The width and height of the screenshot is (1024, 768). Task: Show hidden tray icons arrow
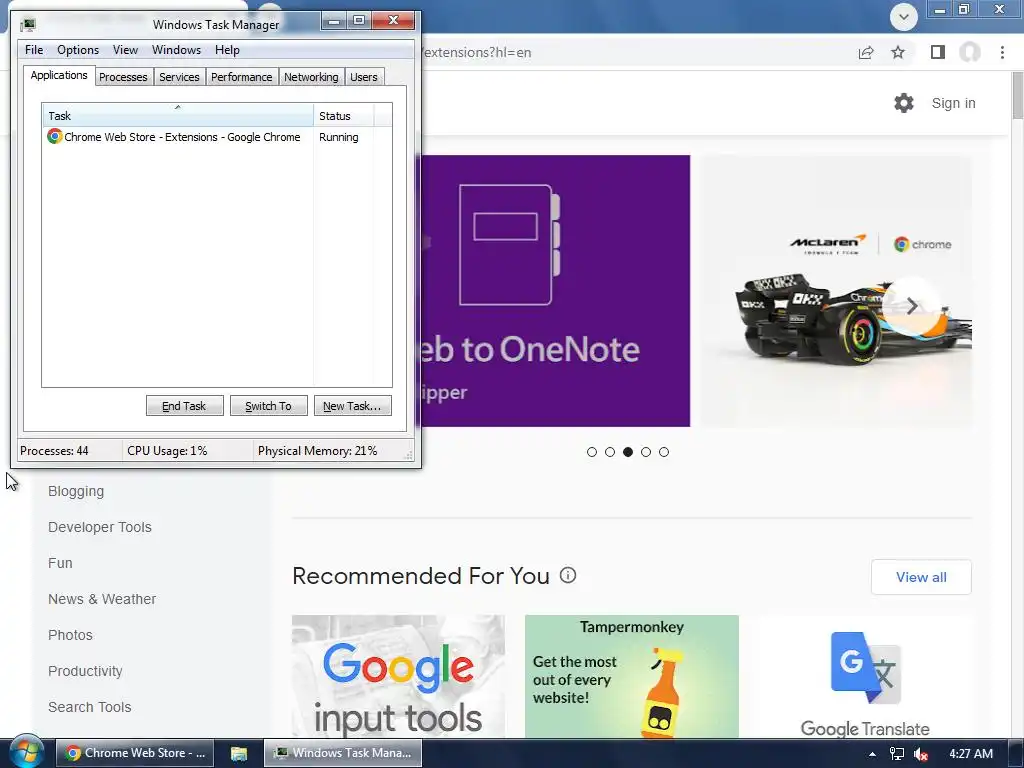click(872, 754)
